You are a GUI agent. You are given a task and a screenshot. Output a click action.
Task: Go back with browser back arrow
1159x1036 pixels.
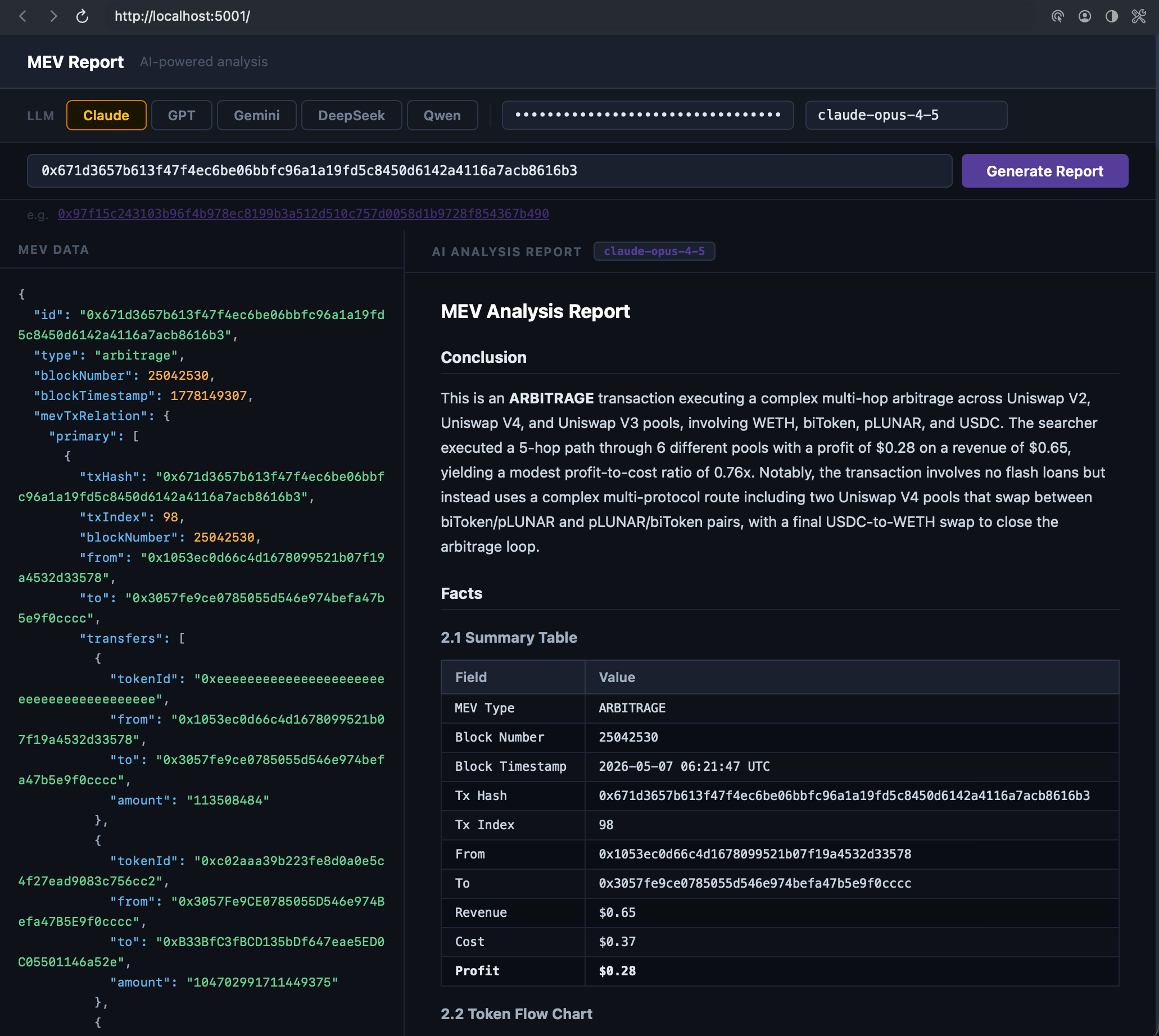23,16
